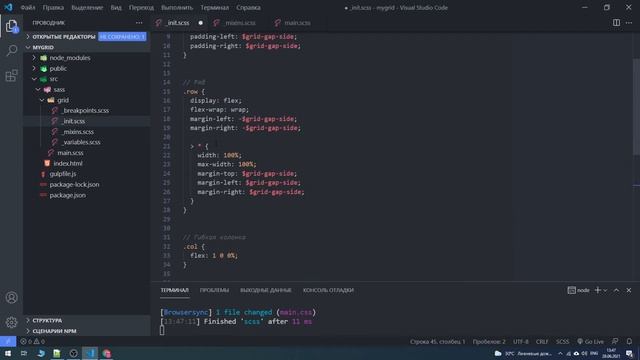The width and height of the screenshot is (640, 360).
Task: Close the terminal panel
Action: click(x=629, y=290)
